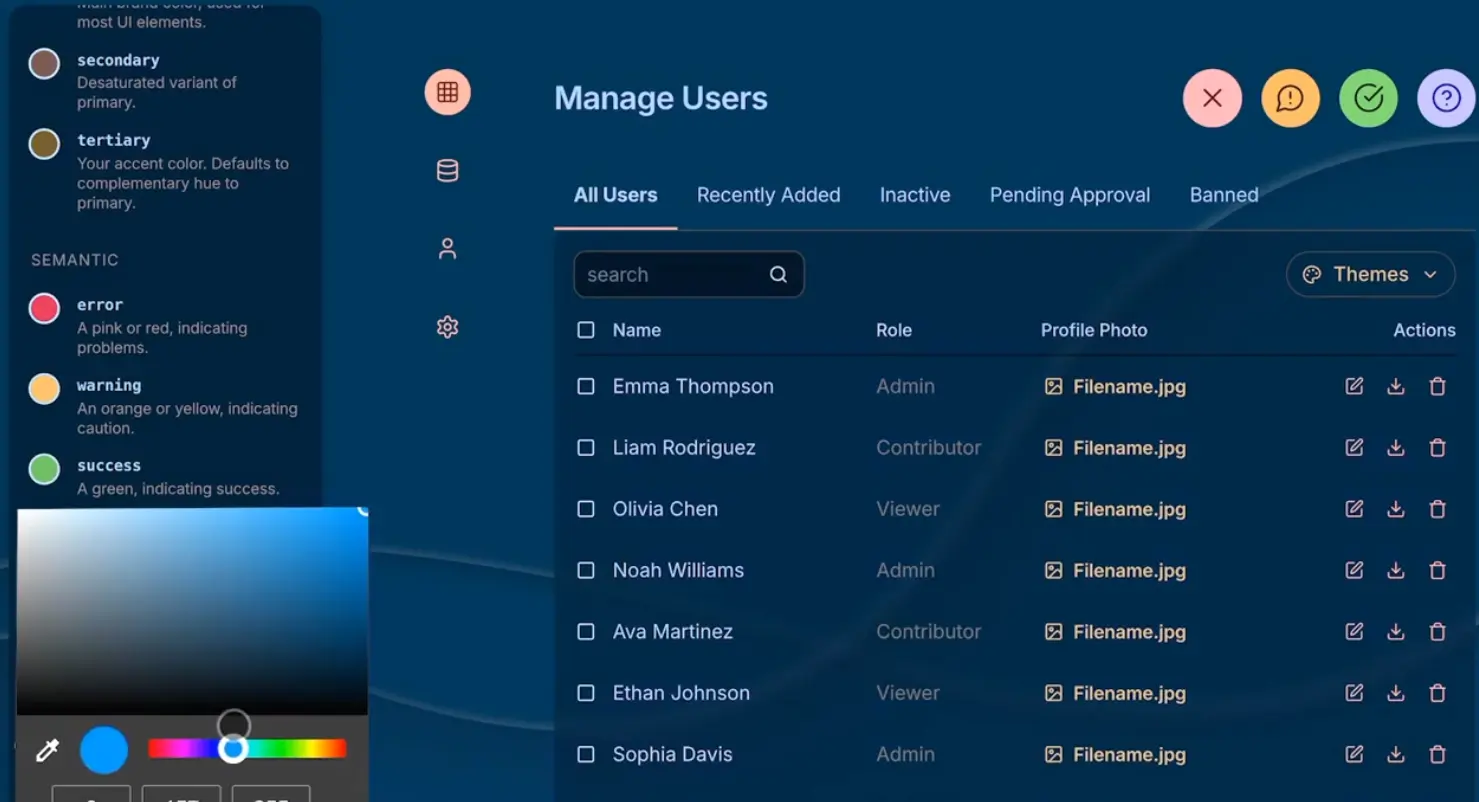Select the Sophia Davis checkbox

(x=586, y=754)
